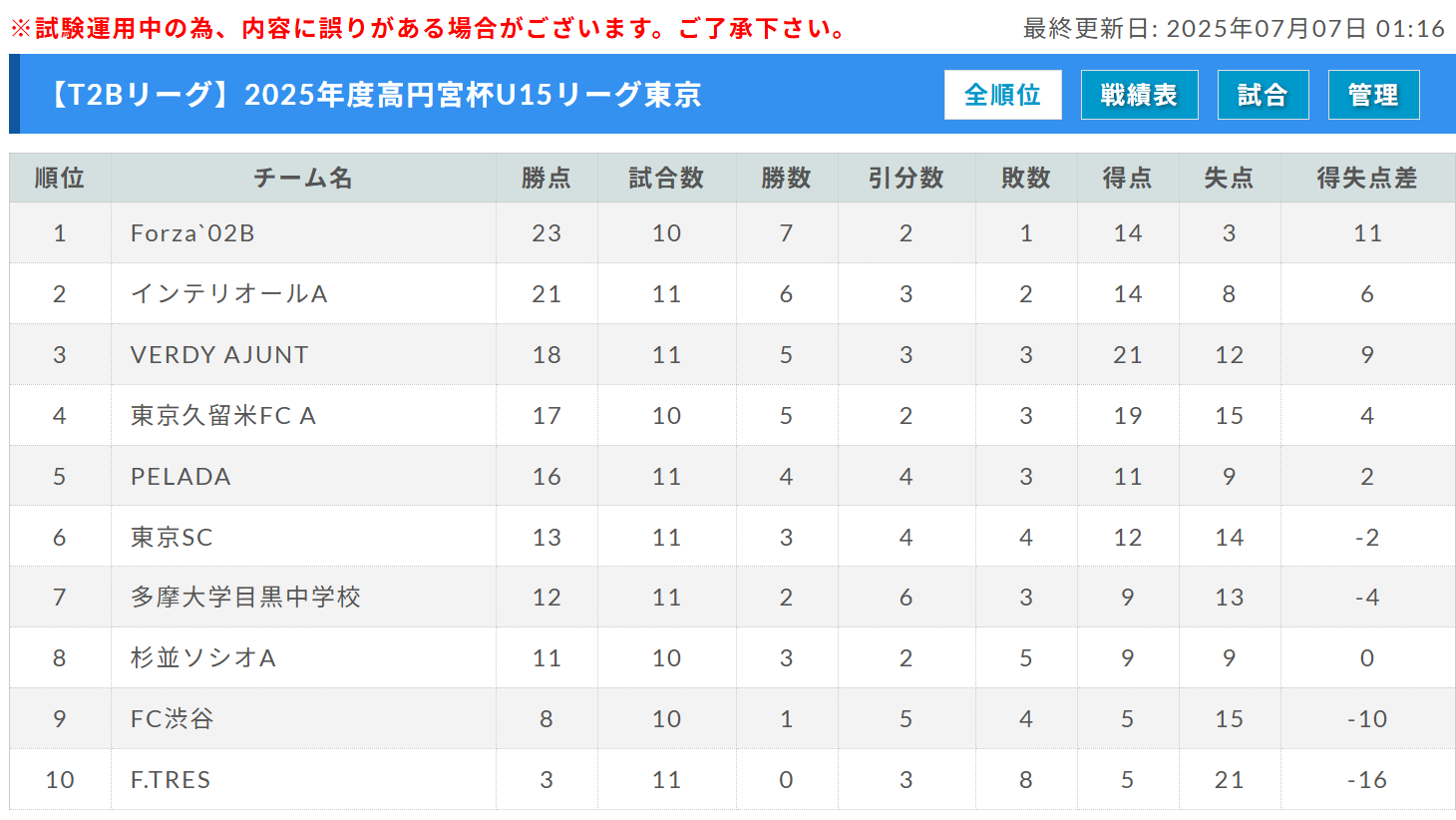
Task: Click VERDY AJUNT team name
Action: point(219,355)
